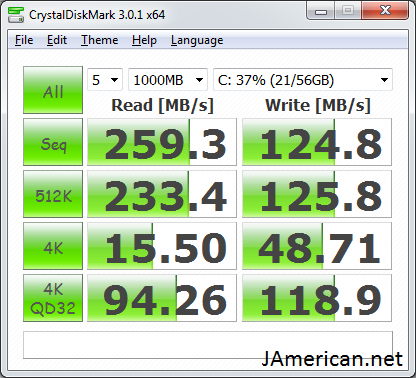This screenshot has width=416, height=378.
Task: Click the 4K read result 15.50
Action: click(x=162, y=246)
